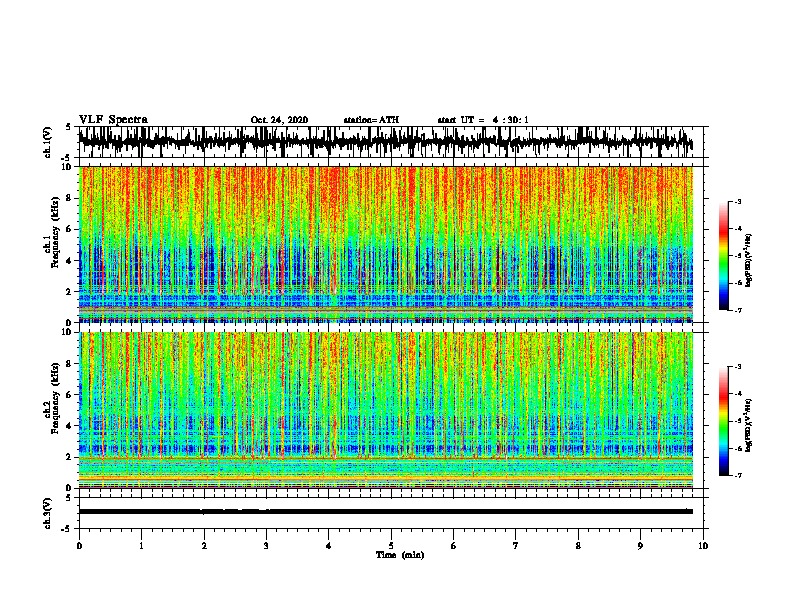Image resolution: width=792 pixels, height=612 pixels.
Task: Click the ch.1 spectrogram color scale bar
Action: (x=723, y=256)
